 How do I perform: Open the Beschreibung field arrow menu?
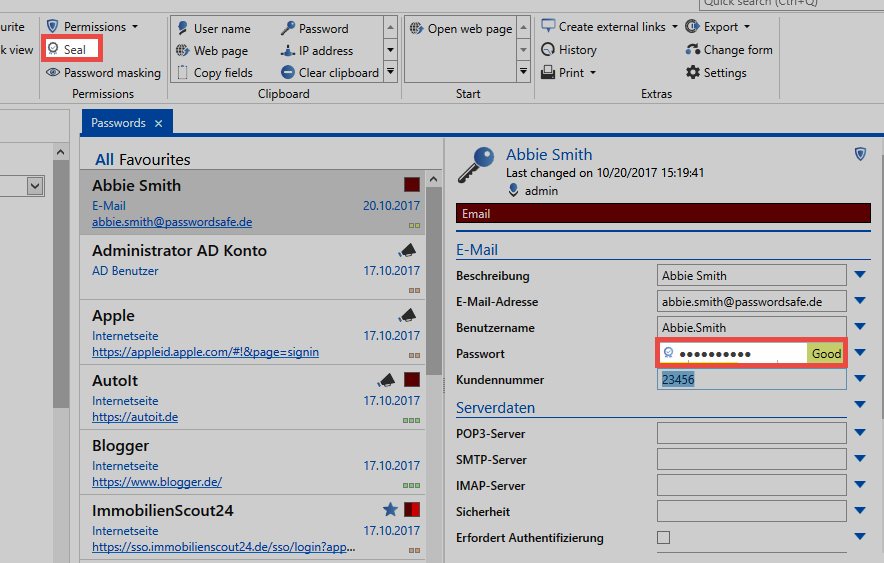point(860,274)
